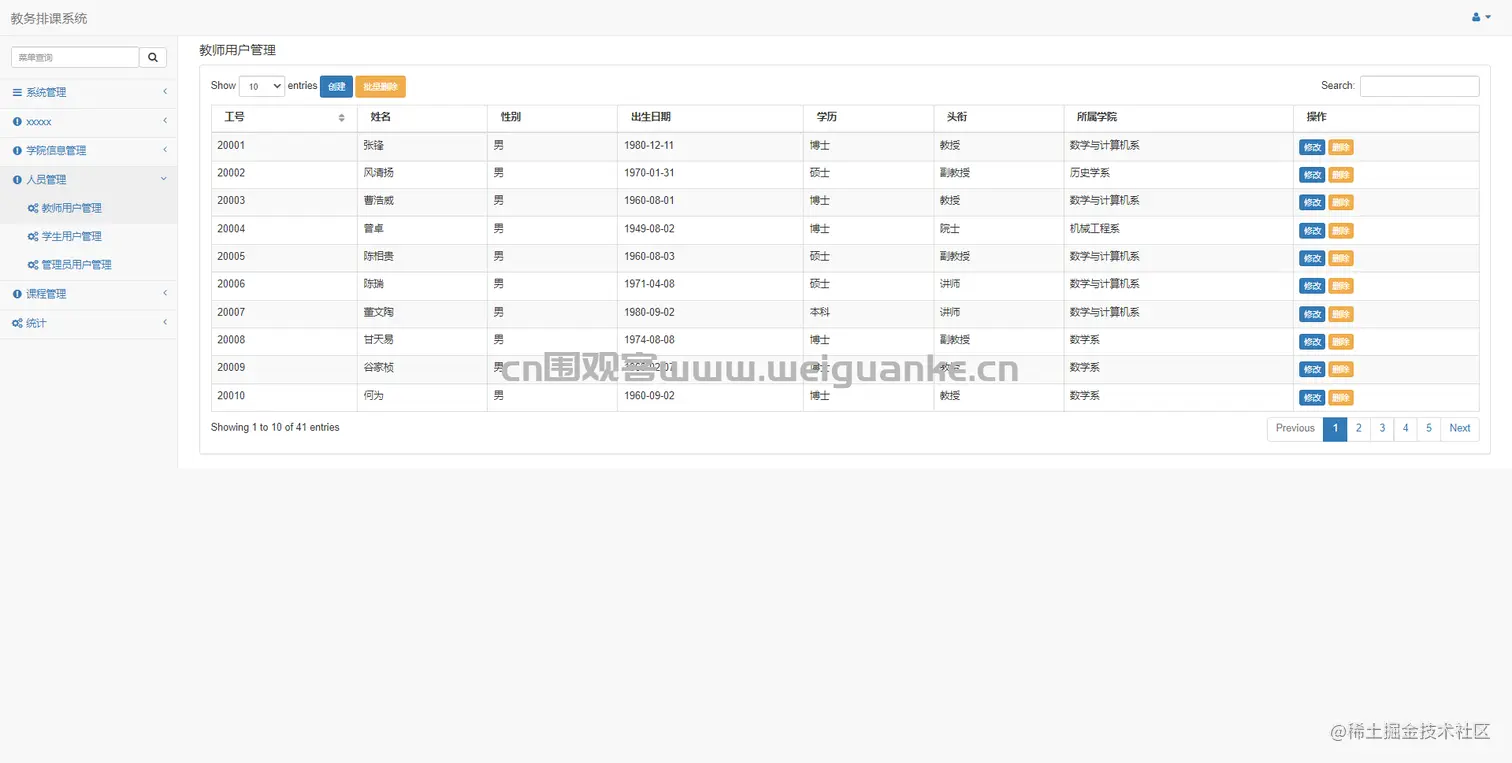This screenshot has height=763, width=1512.
Task: Click 删除 for teacher 20009
Action: (x=1341, y=369)
